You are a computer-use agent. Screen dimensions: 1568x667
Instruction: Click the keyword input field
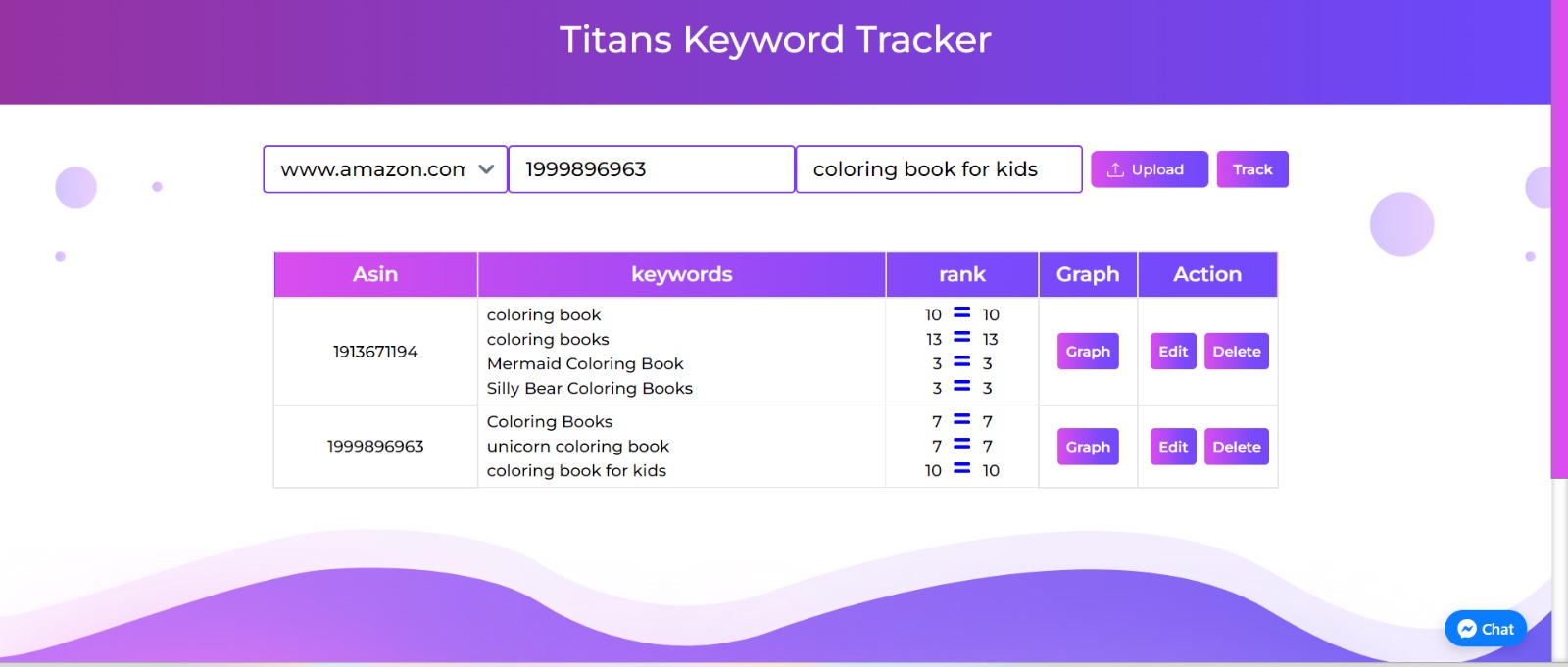[x=938, y=169]
